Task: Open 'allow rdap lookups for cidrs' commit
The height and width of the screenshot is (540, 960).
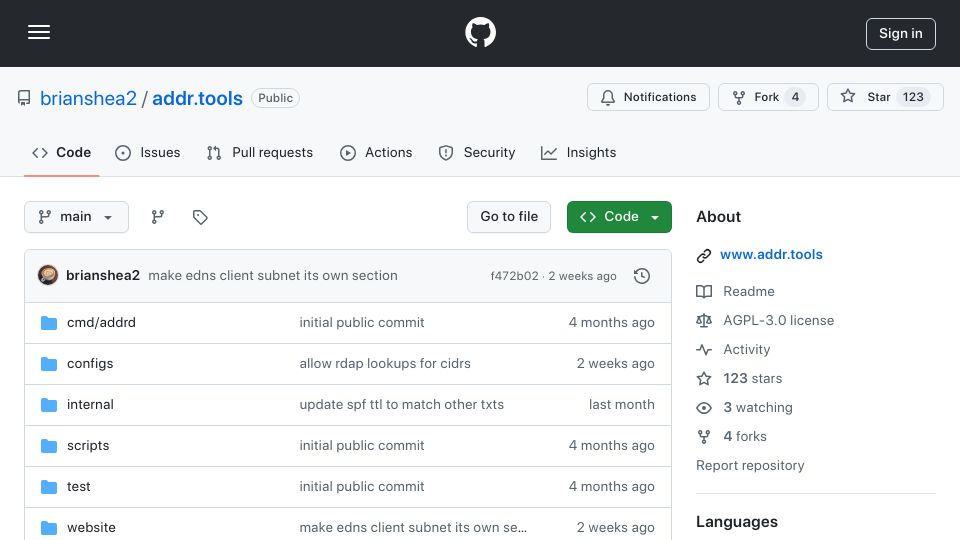Action: [x=385, y=364]
